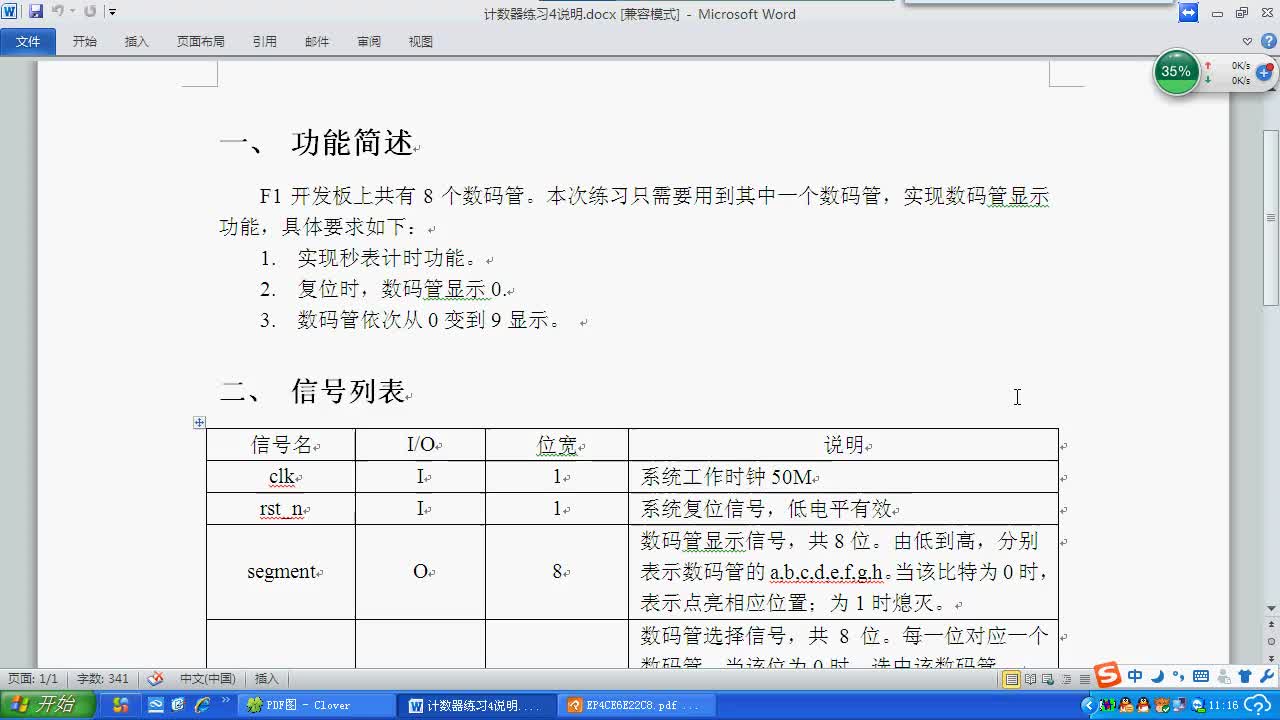Viewport: 1280px width, 720px height.
Task: Switch to Draft view
Action: pos(1085,679)
